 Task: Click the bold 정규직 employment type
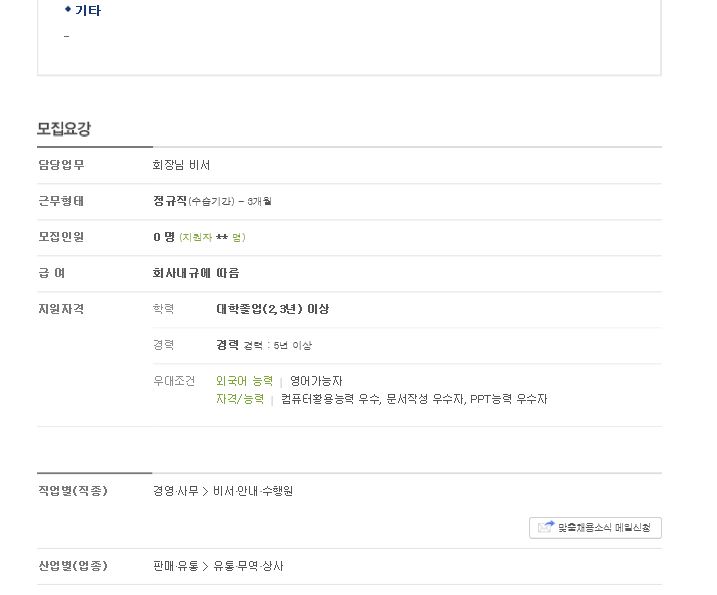click(x=170, y=201)
